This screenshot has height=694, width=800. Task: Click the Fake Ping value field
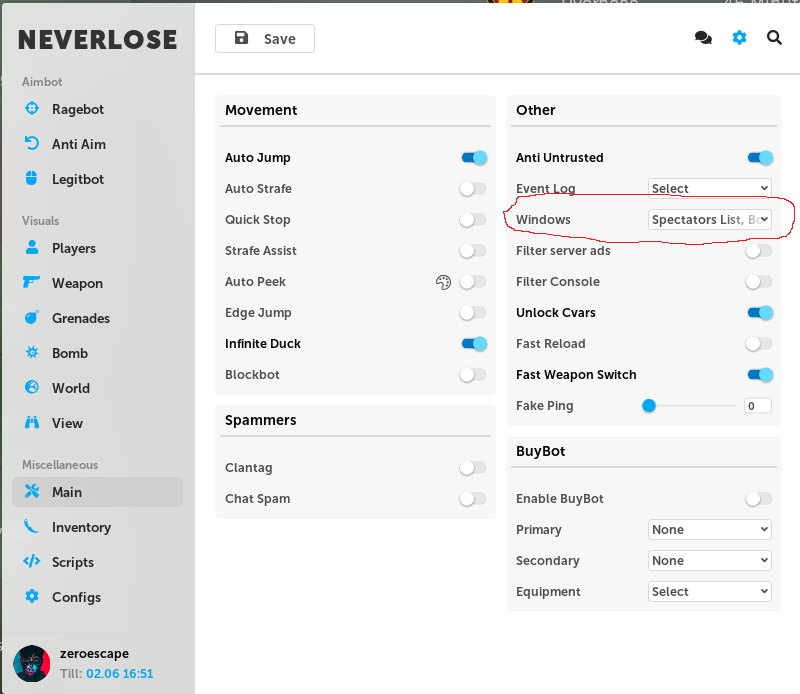click(x=758, y=406)
